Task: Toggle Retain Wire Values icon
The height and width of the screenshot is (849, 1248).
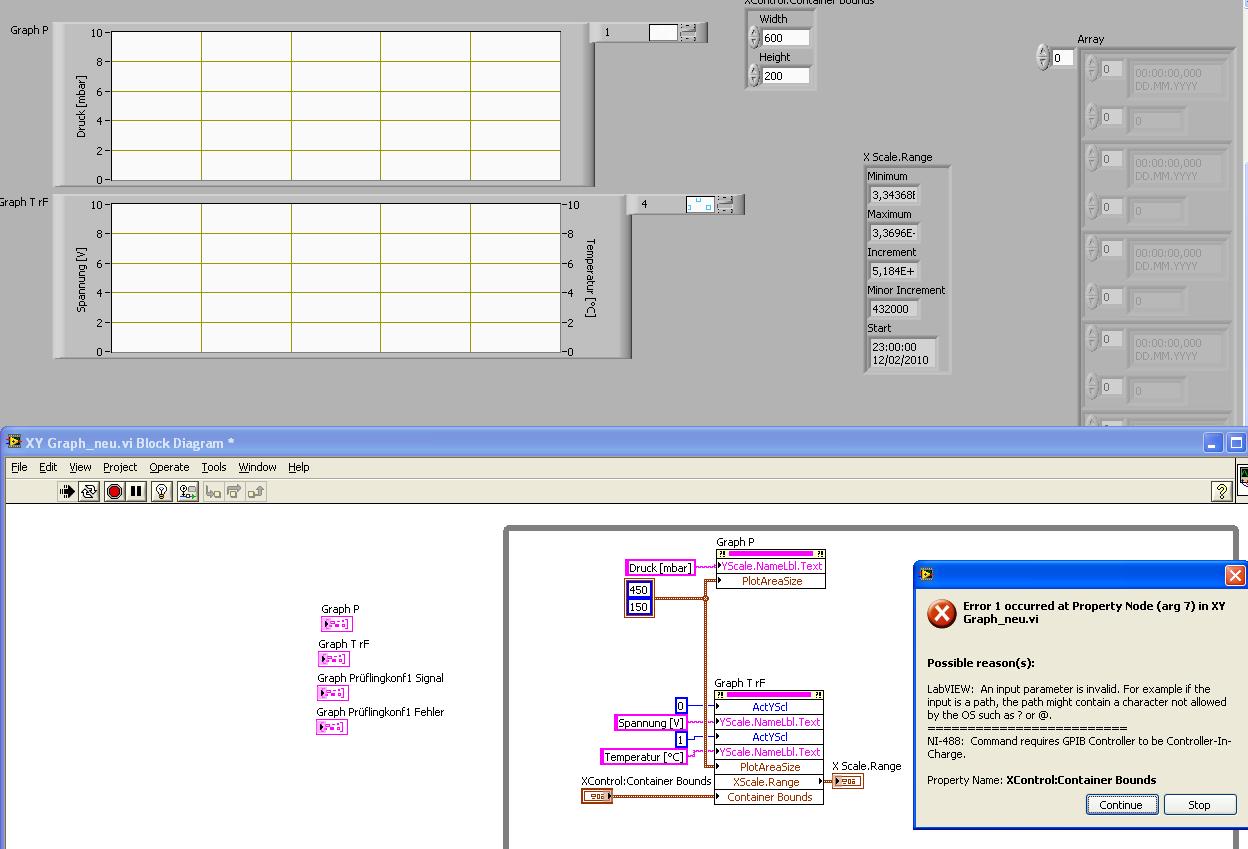Action: pos(187,491)
